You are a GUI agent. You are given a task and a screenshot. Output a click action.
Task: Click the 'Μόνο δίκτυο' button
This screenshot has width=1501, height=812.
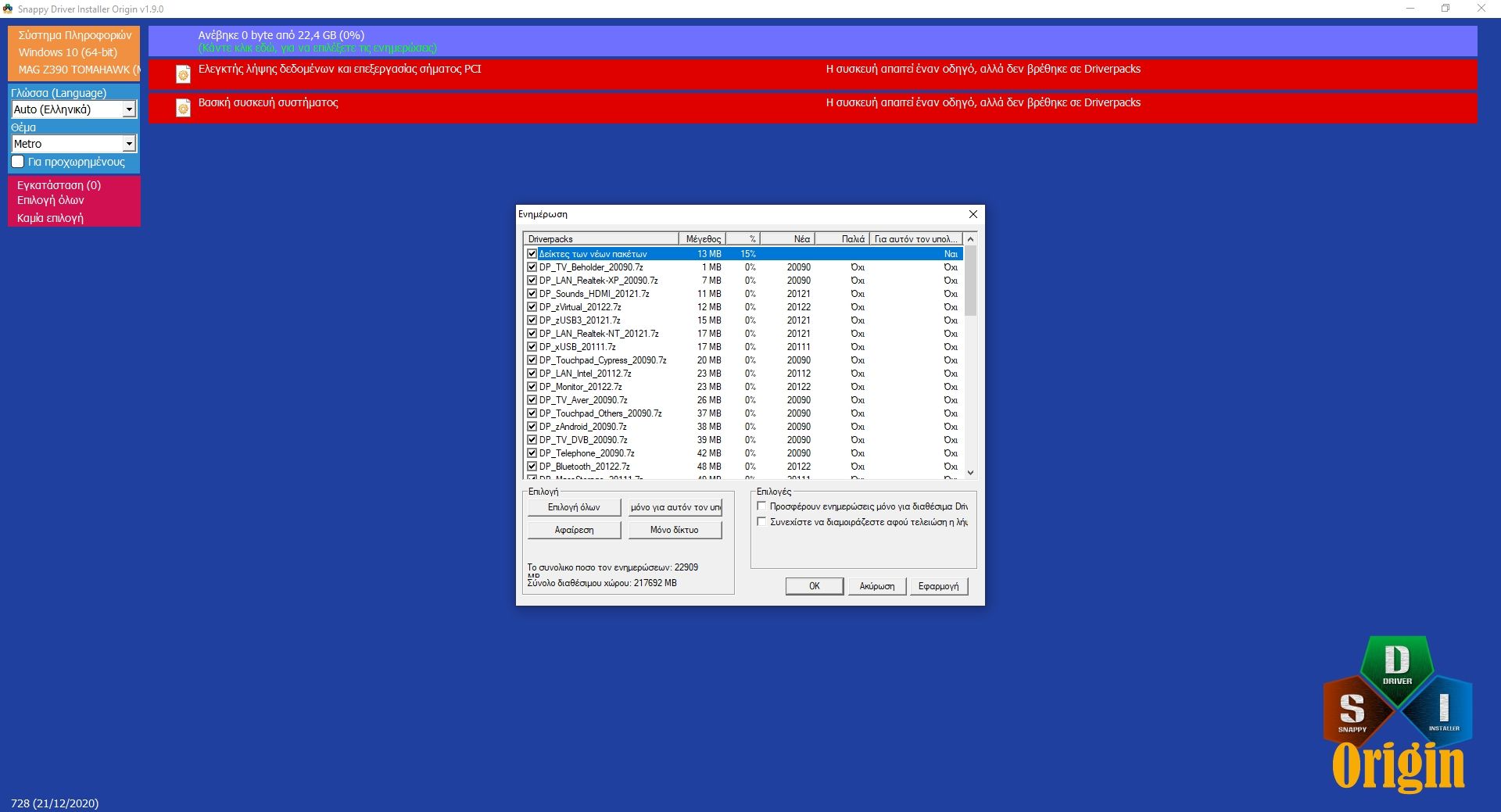tap(675, 530)
